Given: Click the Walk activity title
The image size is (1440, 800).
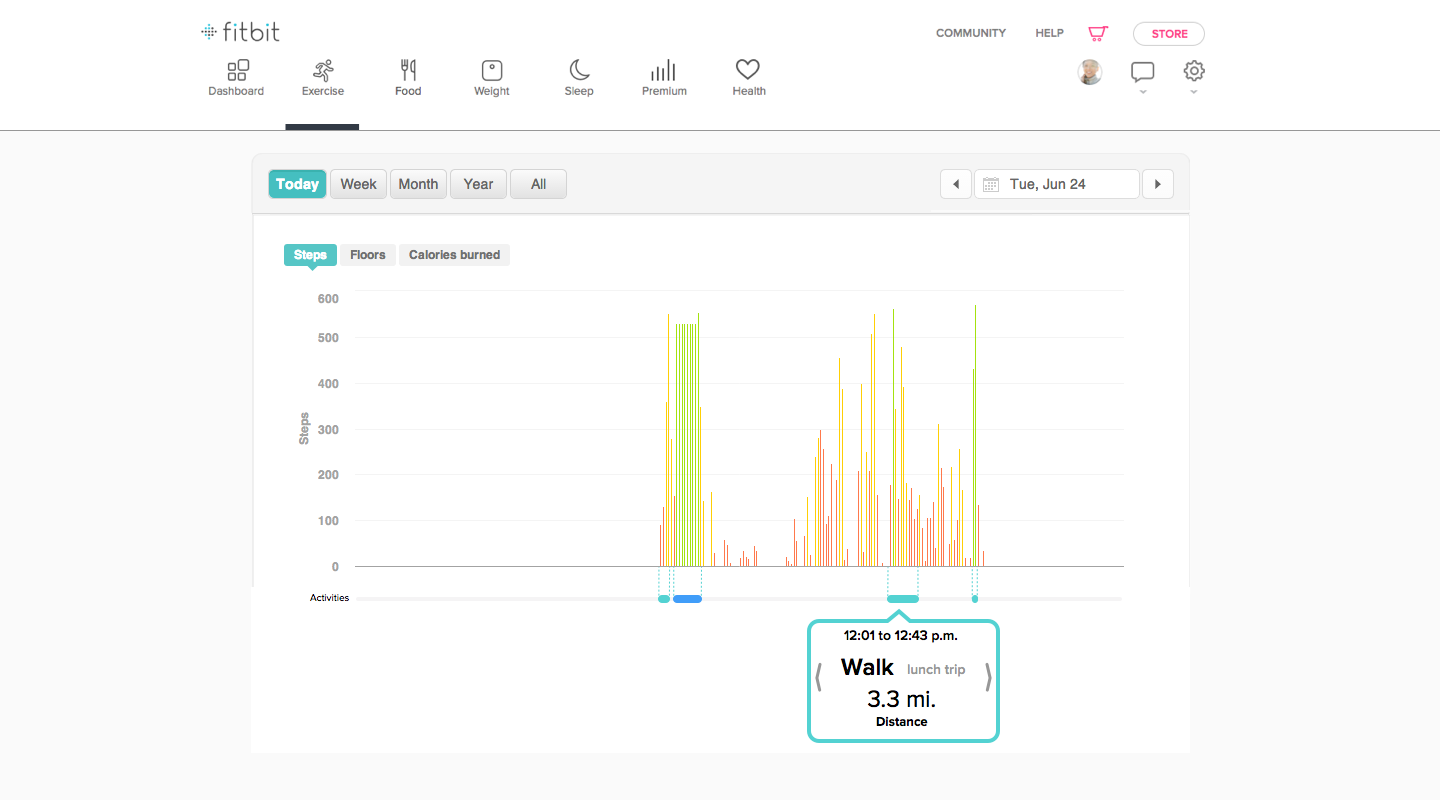Looking at the screenshot, I should click(x=867, y=667).
